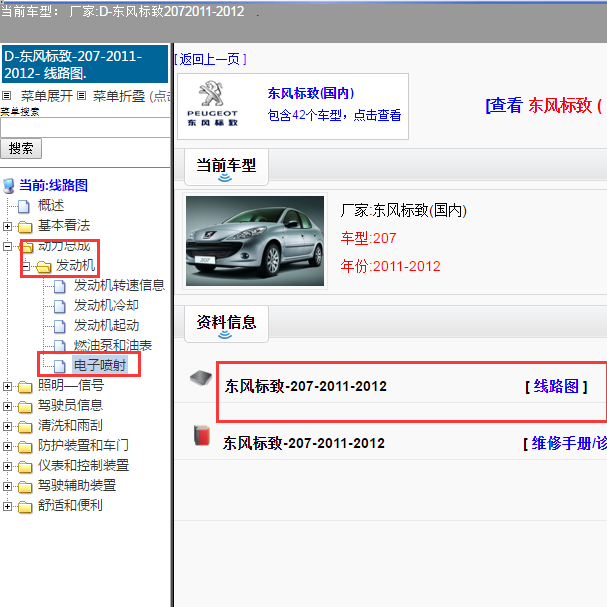The image size is (607, 607).
Task: Focus the 菜单搜索 search input box
Action: [85, 128]
